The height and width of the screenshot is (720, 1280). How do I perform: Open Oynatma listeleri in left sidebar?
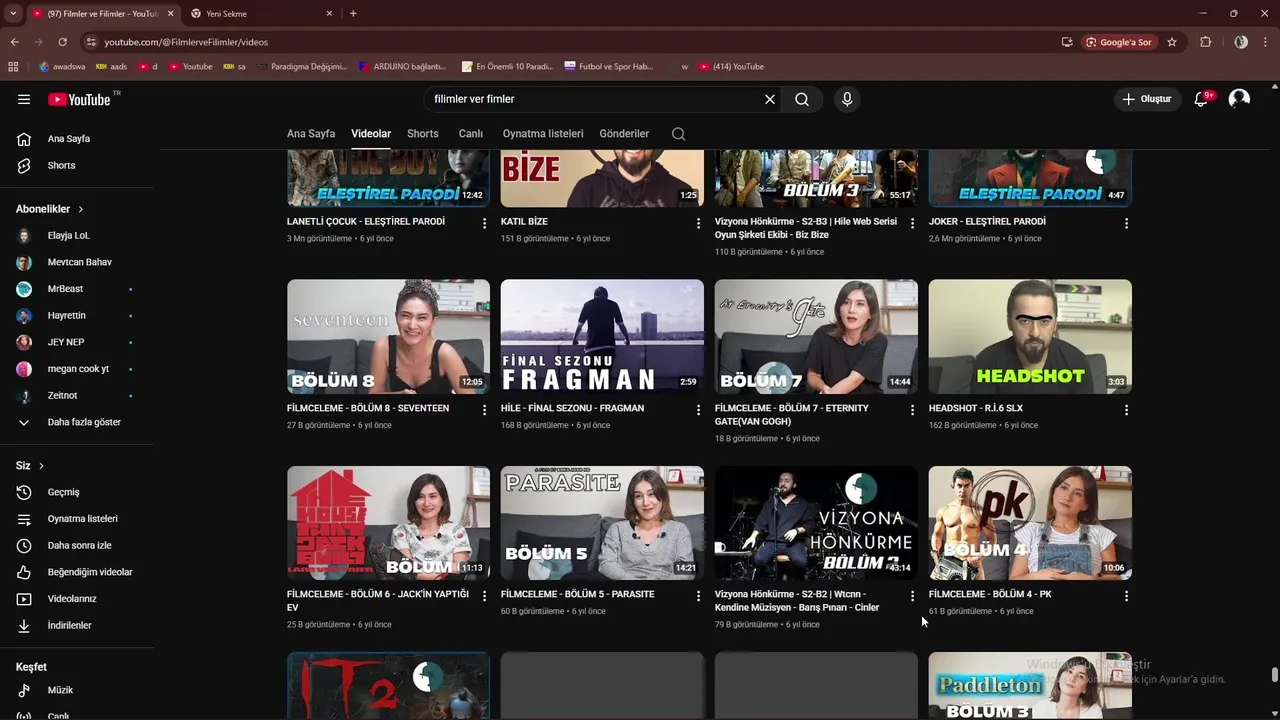(x=80, y=519)
